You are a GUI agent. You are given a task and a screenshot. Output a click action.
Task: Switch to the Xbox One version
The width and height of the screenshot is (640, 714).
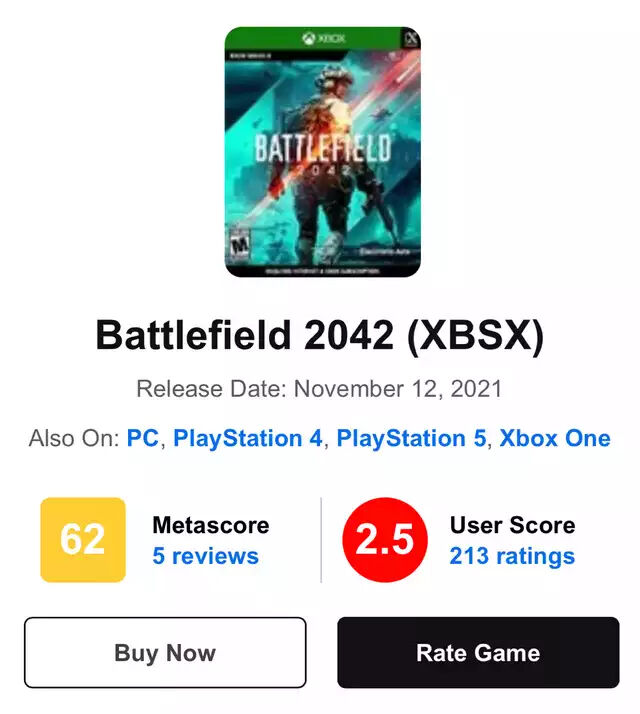tap(554, 438)
